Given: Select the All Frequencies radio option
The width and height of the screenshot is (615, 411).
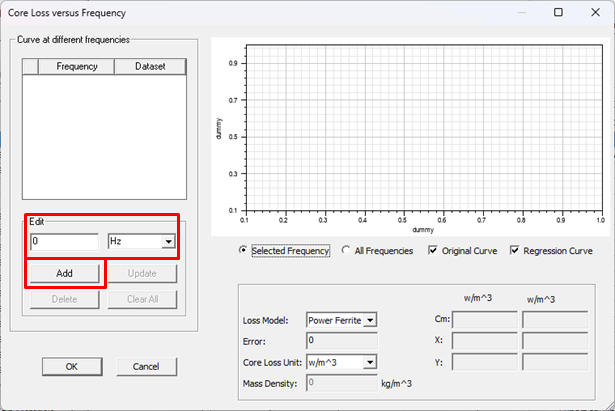Looking at the screenshot, I should pyautogui.click(x=347, y=251).
